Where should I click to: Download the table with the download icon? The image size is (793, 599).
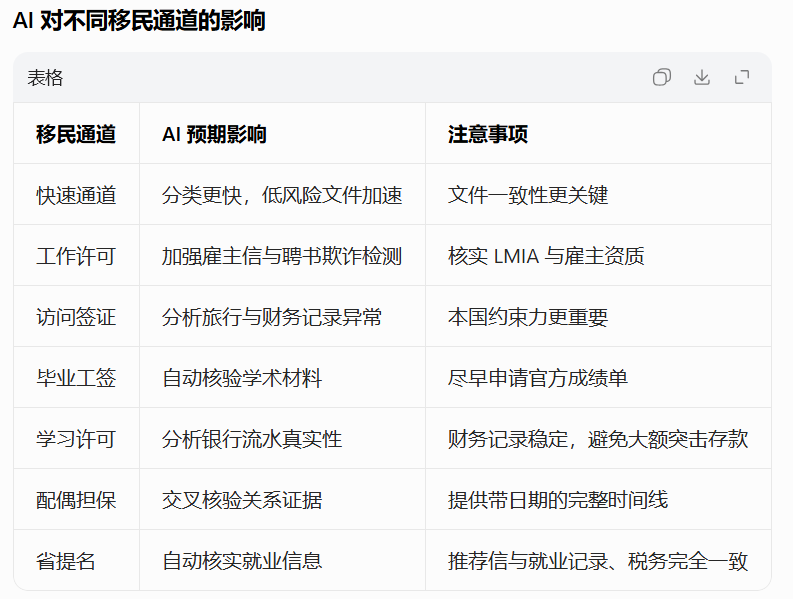[x=702, y=78]
